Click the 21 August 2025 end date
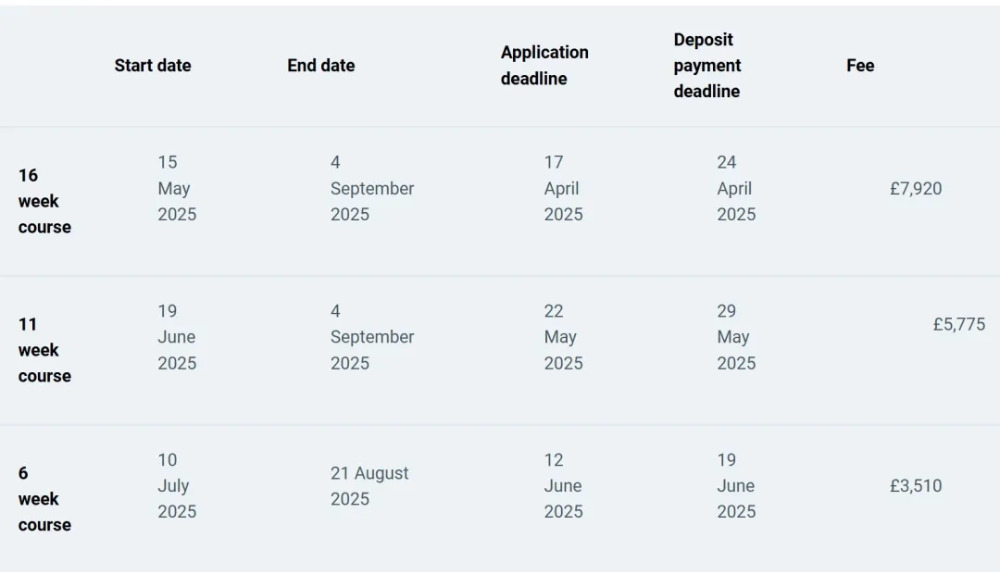This screenshot has height=572, width=1000. [x=369, y=486]
